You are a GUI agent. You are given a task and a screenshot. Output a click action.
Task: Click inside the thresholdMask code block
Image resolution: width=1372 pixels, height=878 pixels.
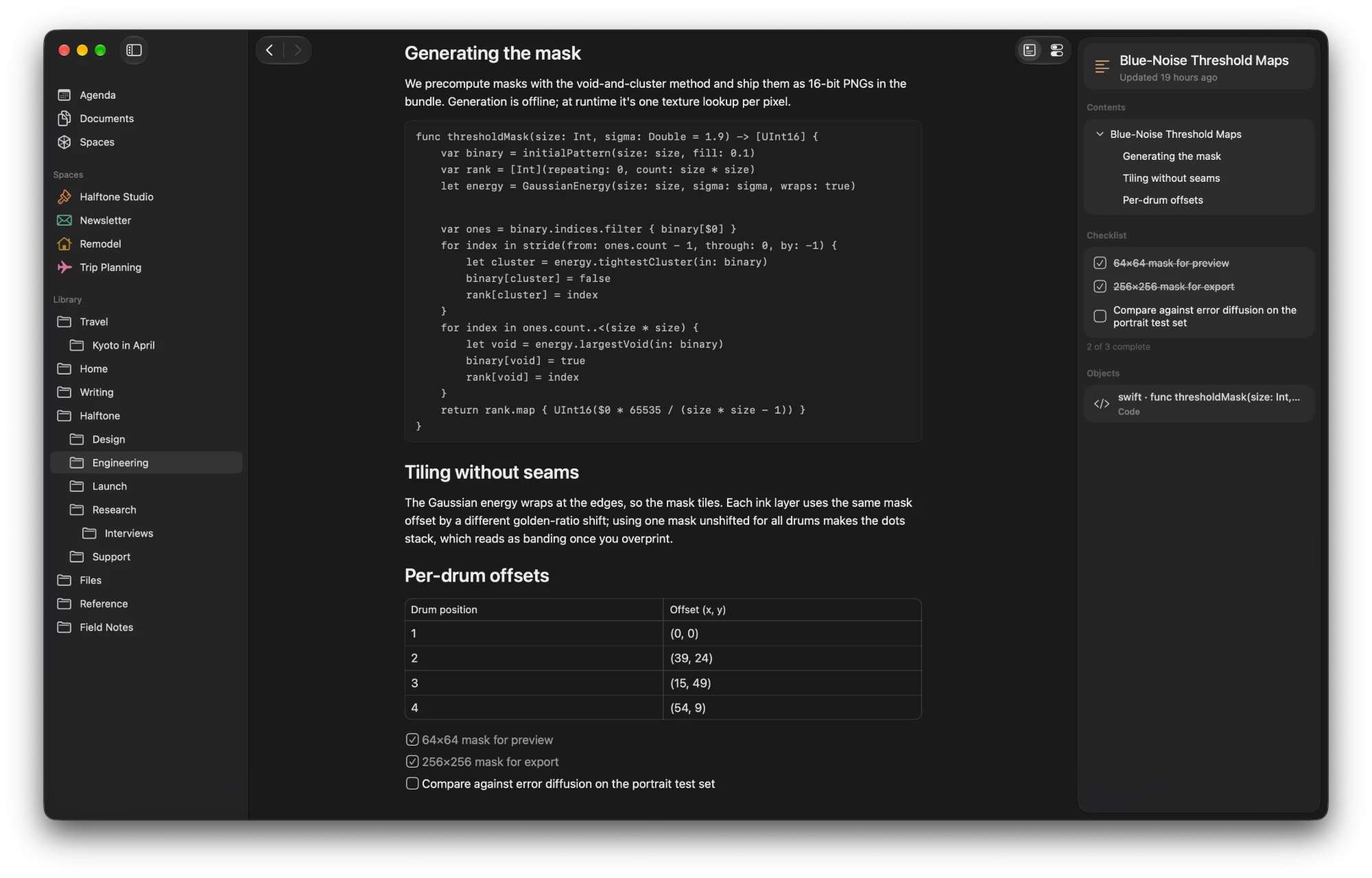point(663,281)
